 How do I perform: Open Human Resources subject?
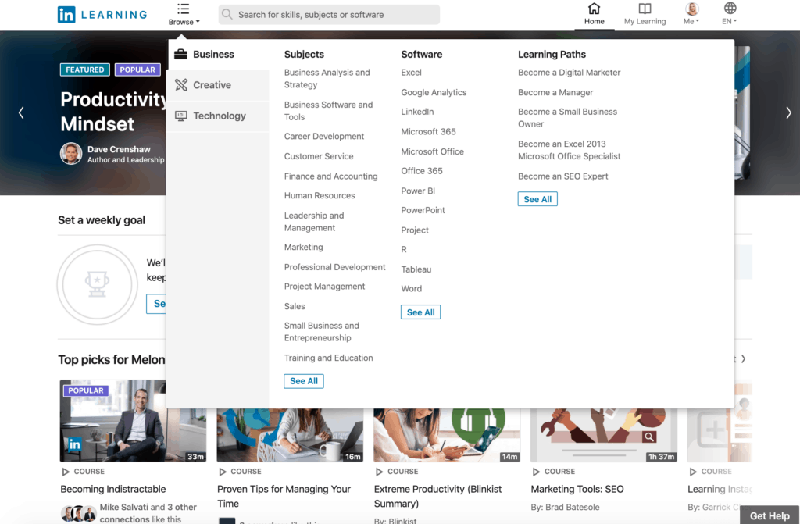(319, 195)
